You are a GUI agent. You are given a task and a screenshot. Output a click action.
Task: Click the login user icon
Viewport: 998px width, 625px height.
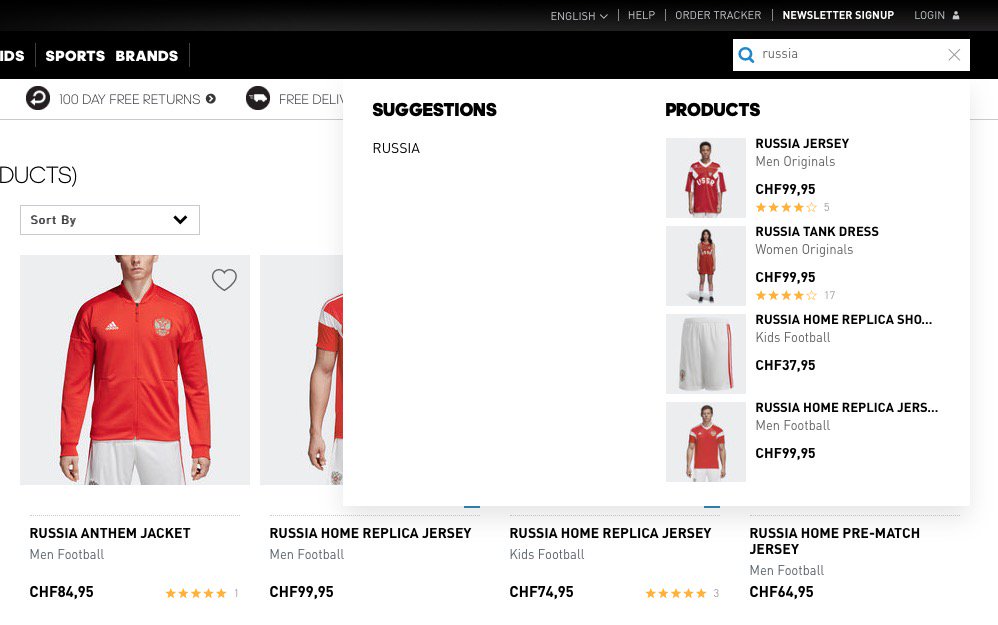coord(956,15)
